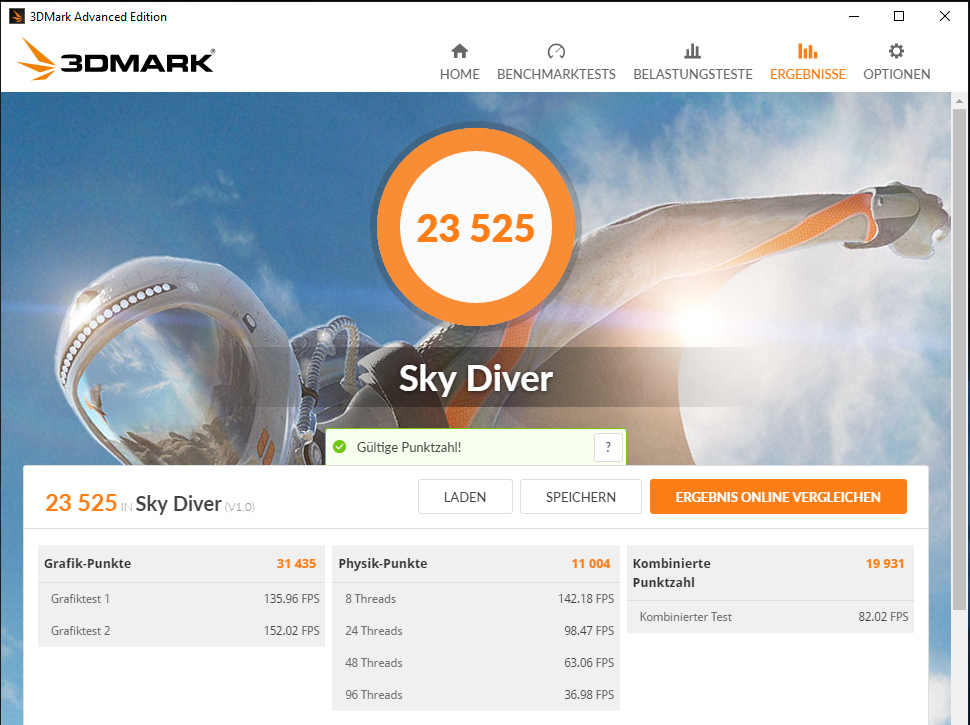The height and width of the screenshot is (725, 970).
Task: Click the SPEICHERN button
Action: tap(581, 497)
